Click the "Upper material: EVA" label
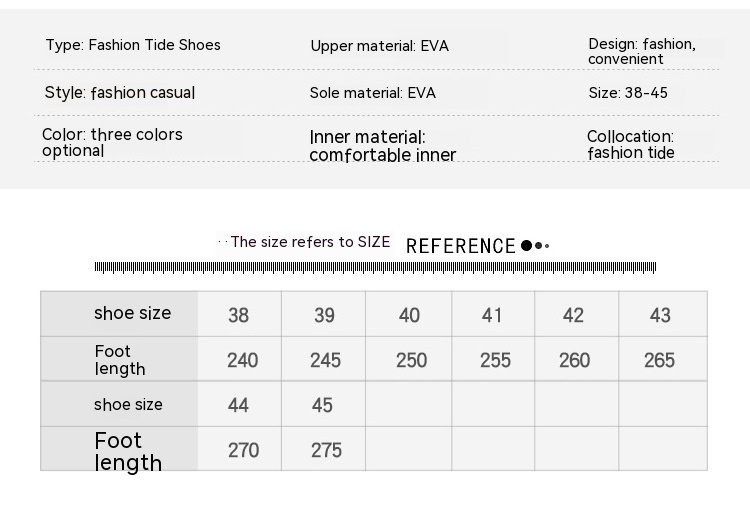Image resolution: width=750 pixels, height=525 pixels. pyautogui.click(x=377, y=46)
